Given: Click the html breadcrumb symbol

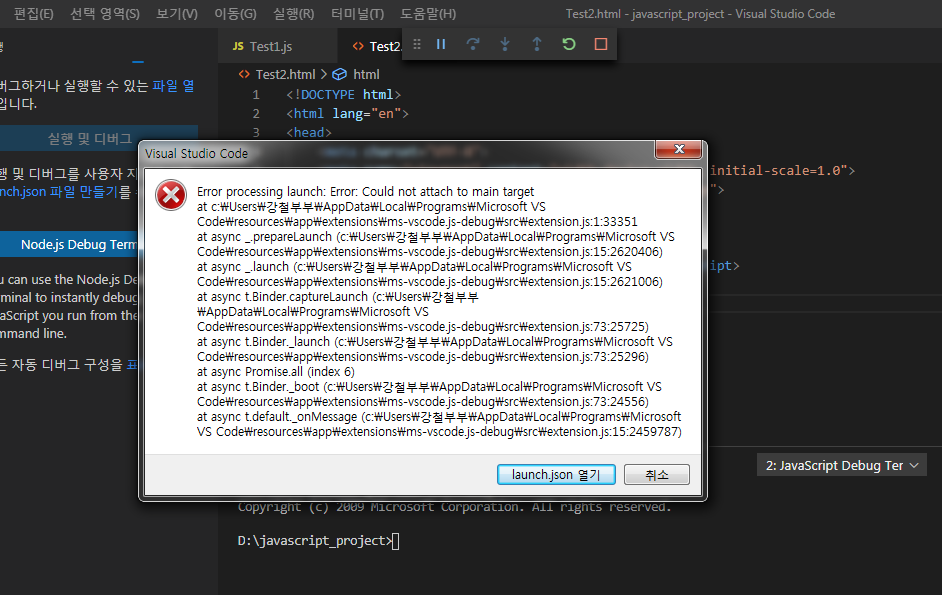Looking at the screenshot, I should [x=366, y=74].
